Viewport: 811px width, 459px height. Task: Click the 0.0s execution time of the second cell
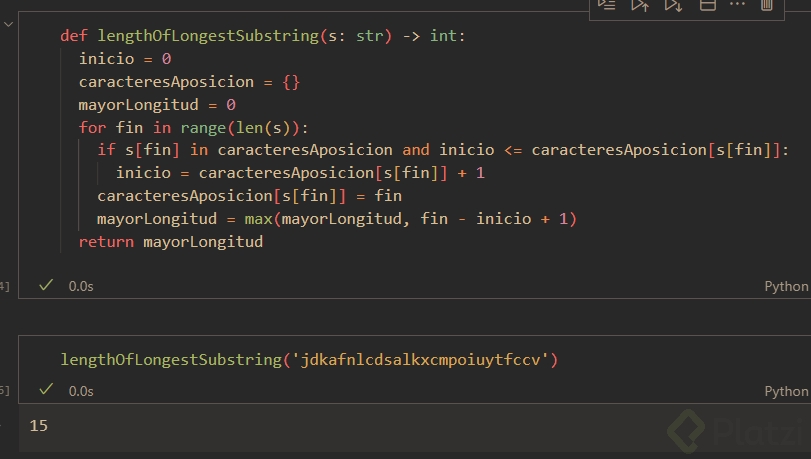(81, 391)
